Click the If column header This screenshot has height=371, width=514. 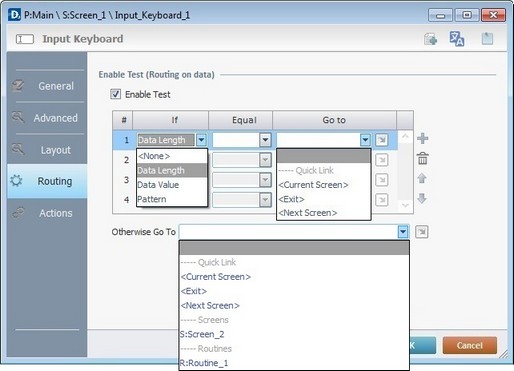[171, 120]
